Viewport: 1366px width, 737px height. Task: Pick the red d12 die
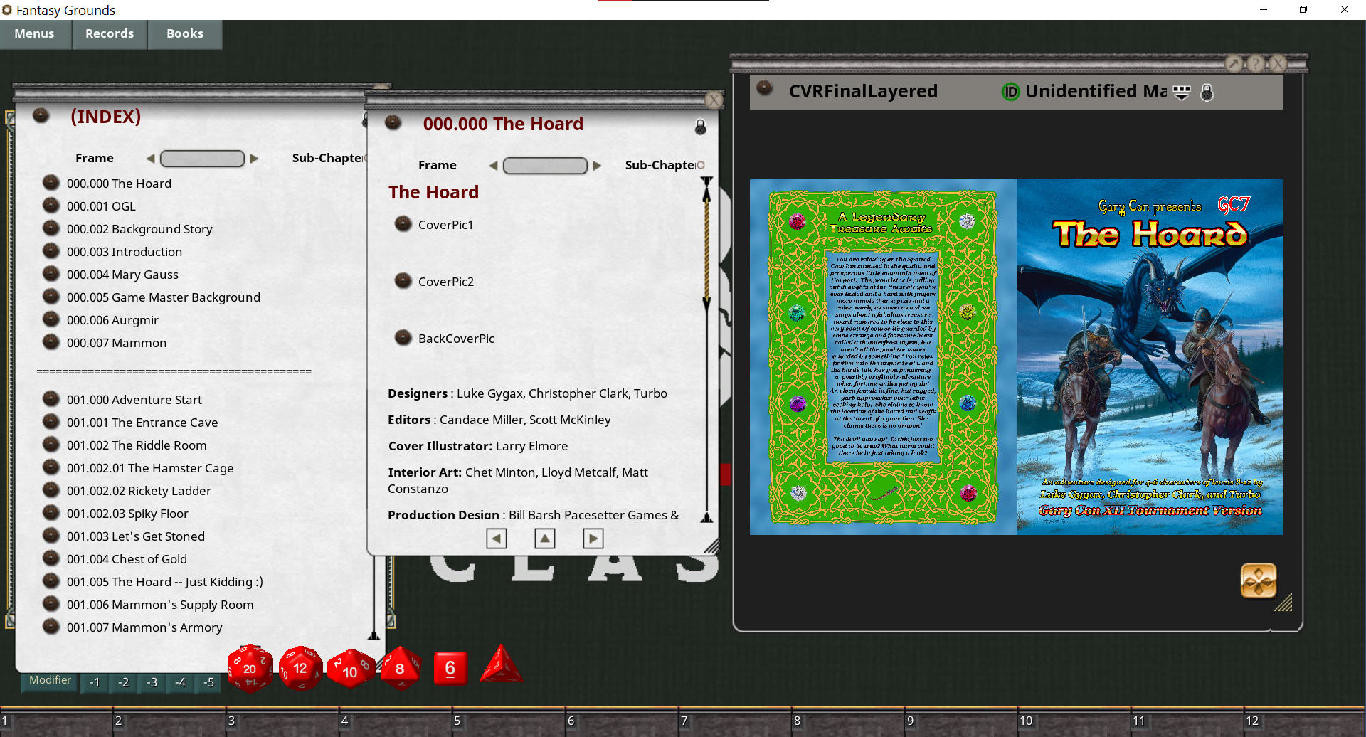click(300, 668)
